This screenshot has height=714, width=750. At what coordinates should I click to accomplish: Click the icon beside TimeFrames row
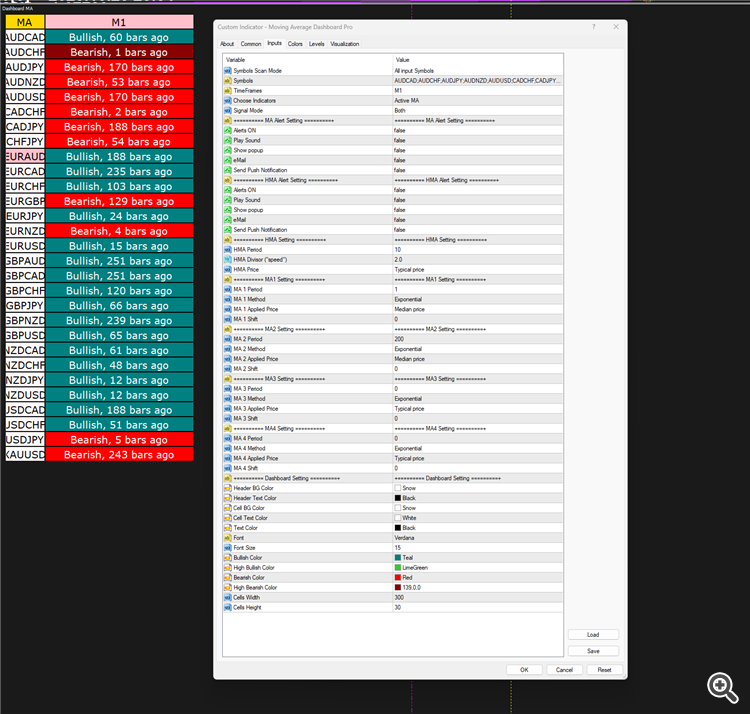click(228, 91)
